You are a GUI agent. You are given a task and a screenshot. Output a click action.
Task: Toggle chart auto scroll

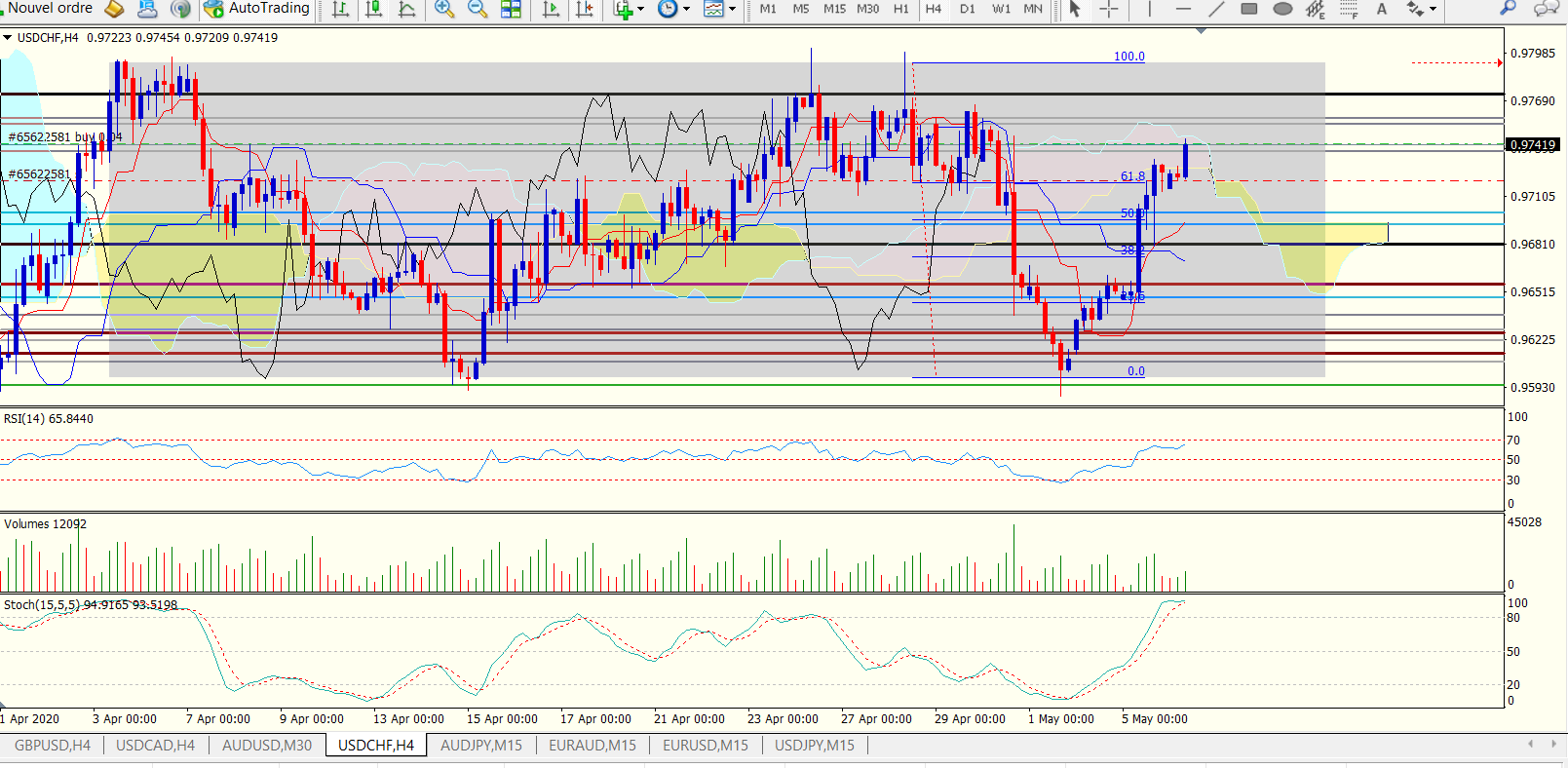[551, 9]
